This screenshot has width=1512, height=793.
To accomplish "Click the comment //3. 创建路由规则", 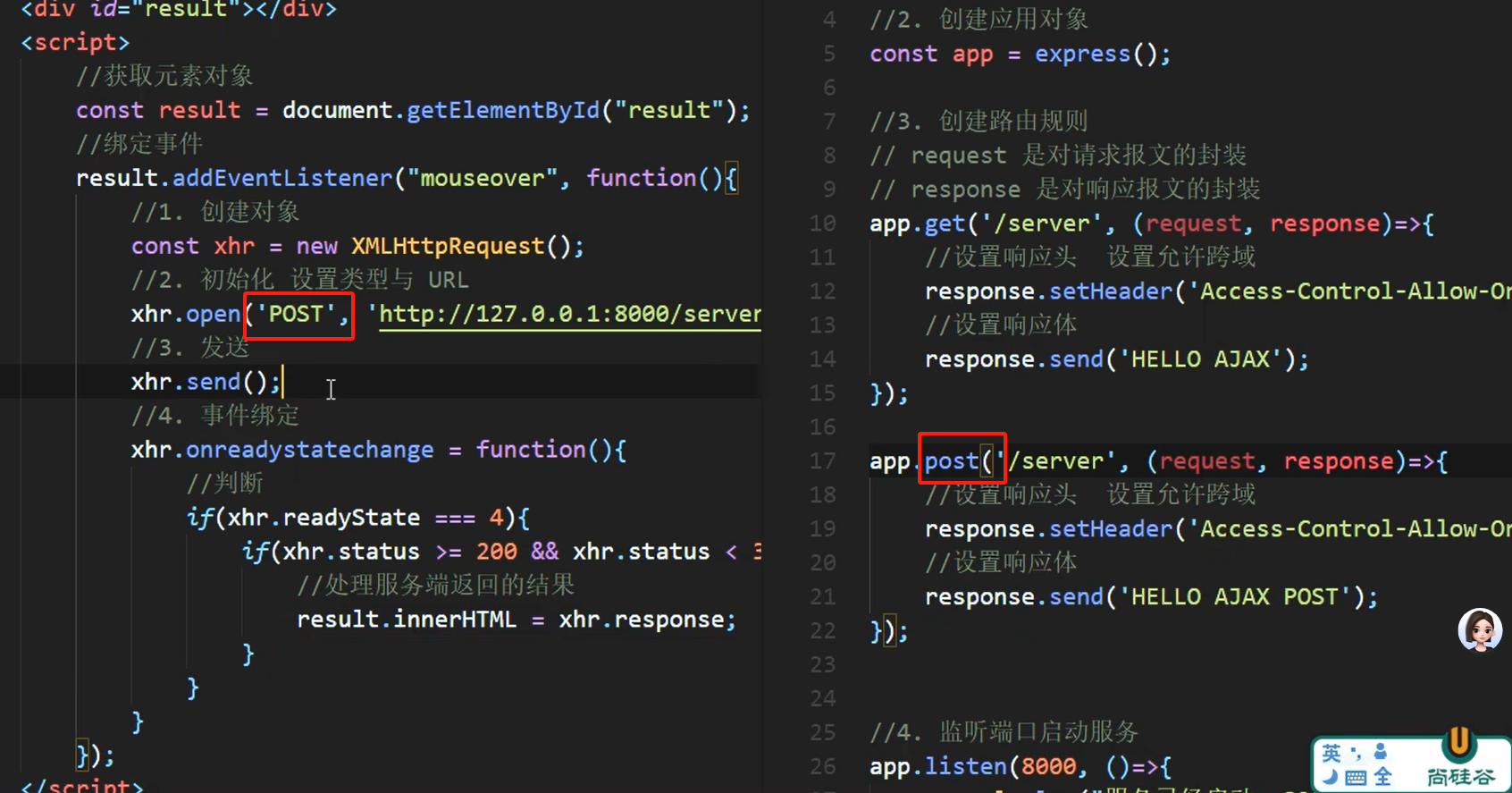I will pyautogui.click(x=979, y=122).
